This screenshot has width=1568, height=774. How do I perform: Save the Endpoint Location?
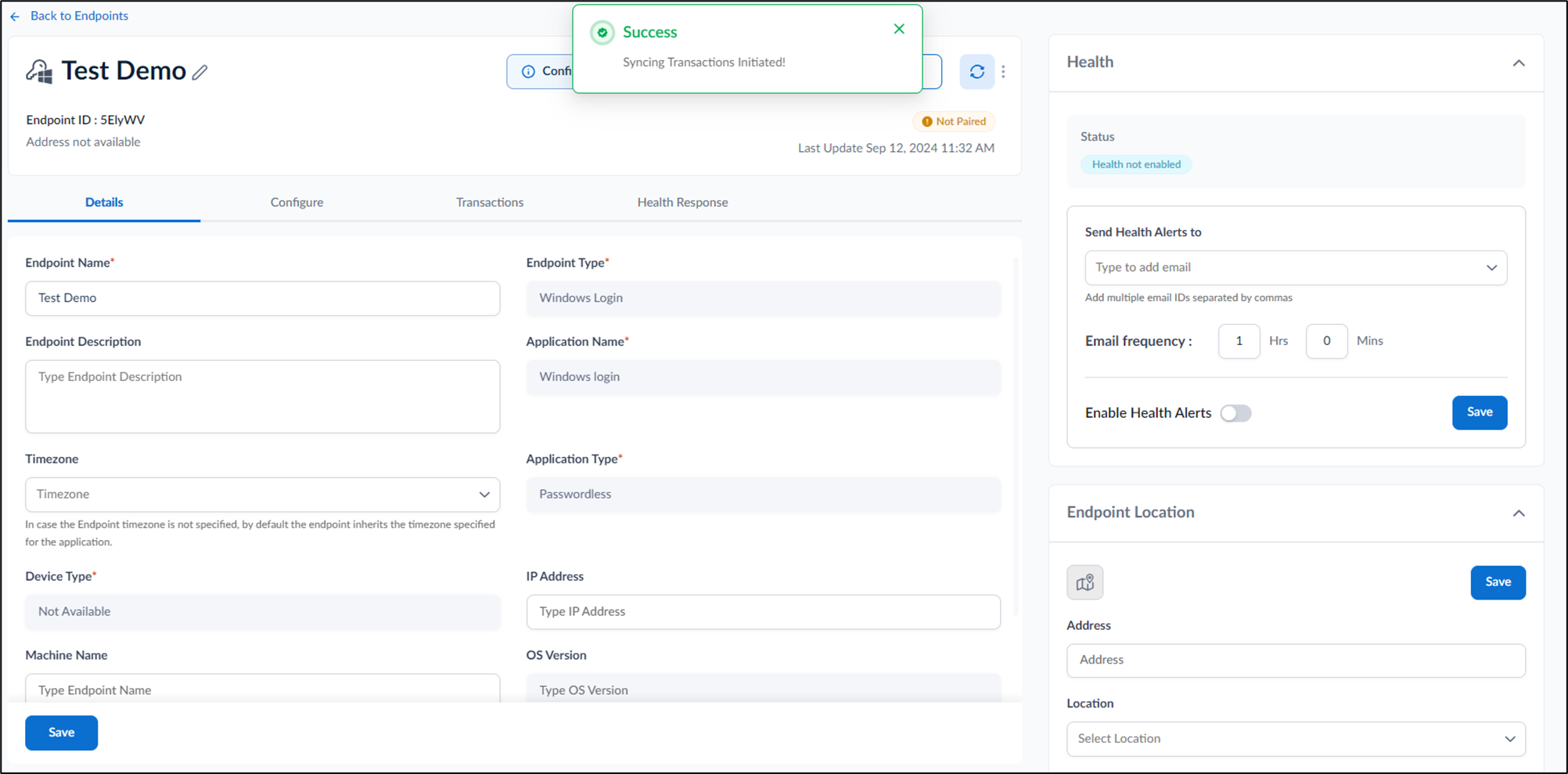pyautogui.click(x=1498, y=582)
